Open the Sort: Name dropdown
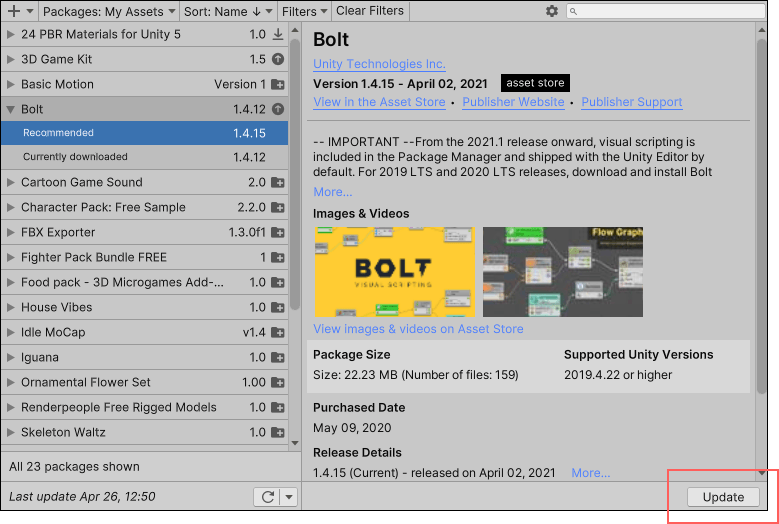The image size is (779, 524). point(228,11)
